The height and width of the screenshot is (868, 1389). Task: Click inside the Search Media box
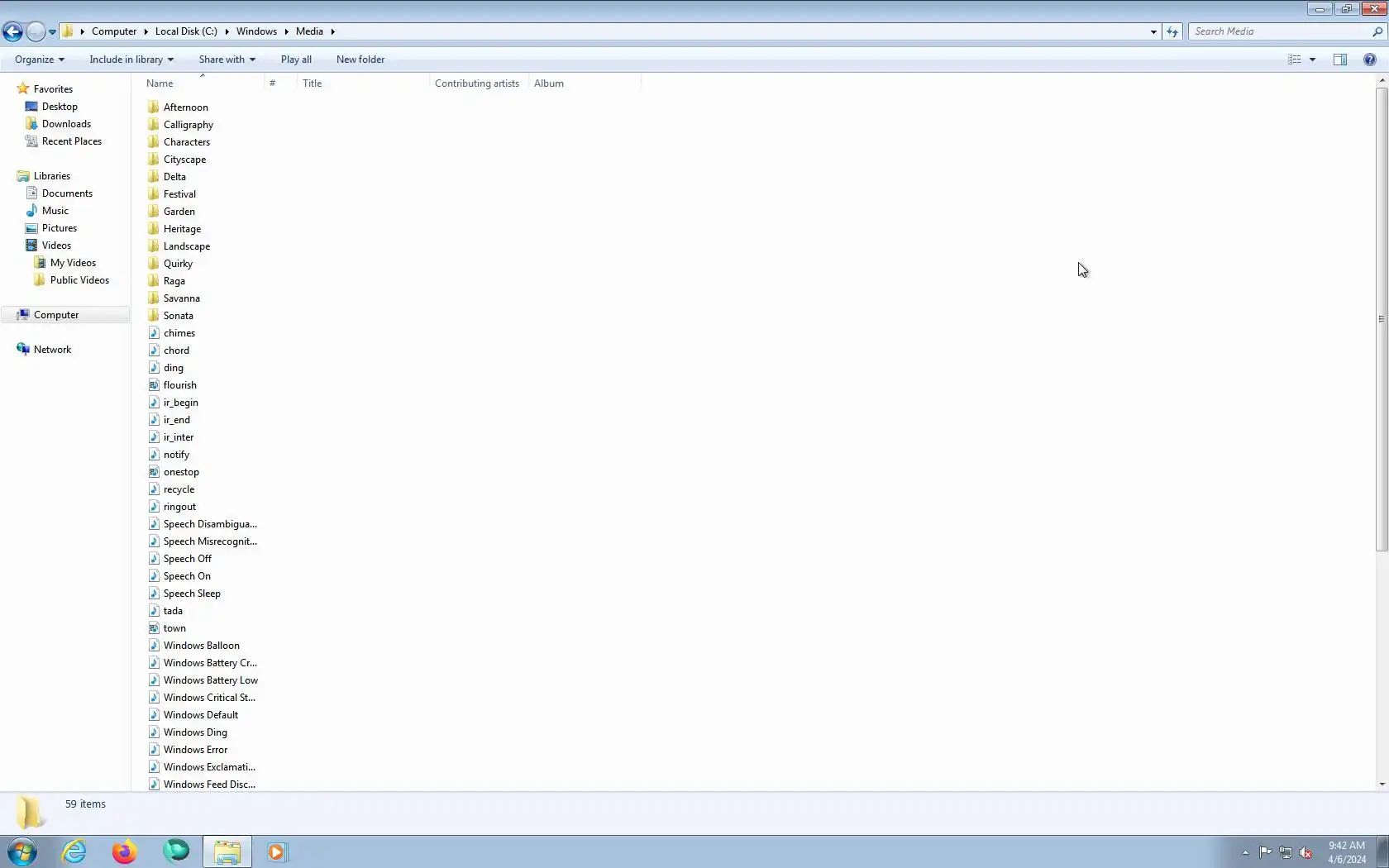point(1280,31)
